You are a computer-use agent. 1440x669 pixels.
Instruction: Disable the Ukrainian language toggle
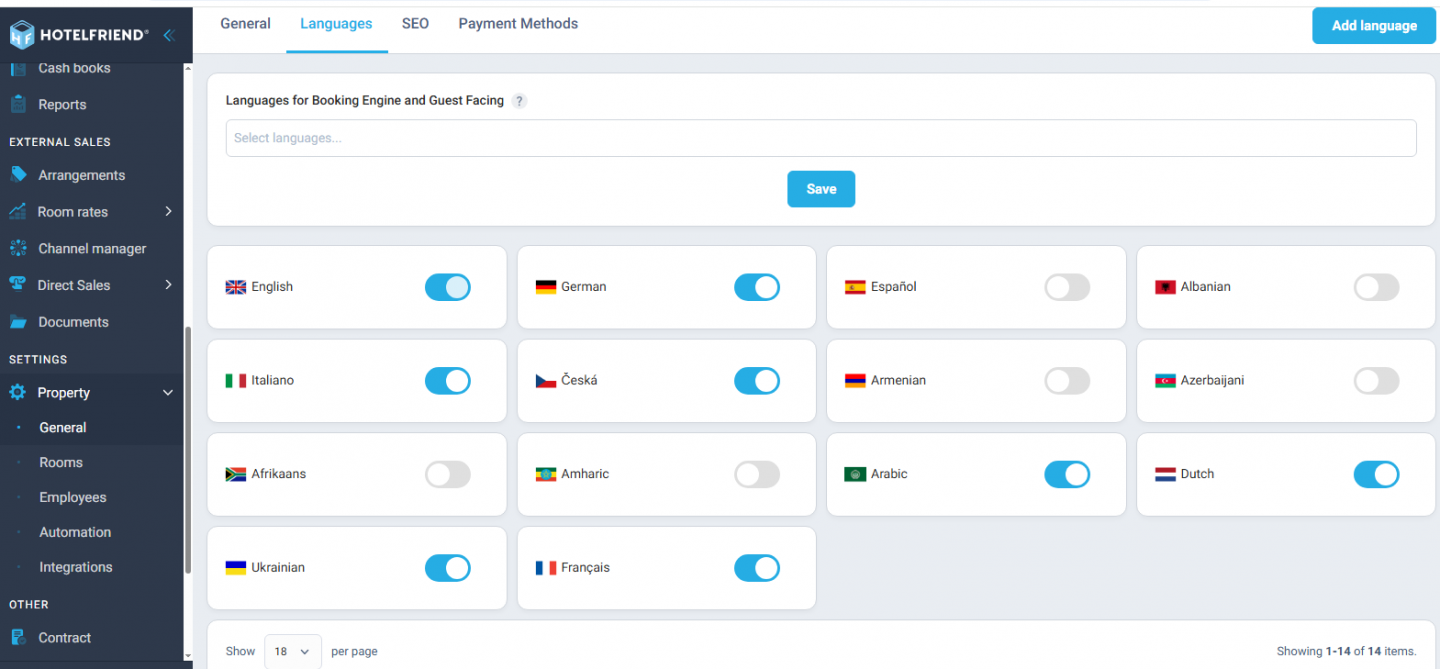[447, 568]
